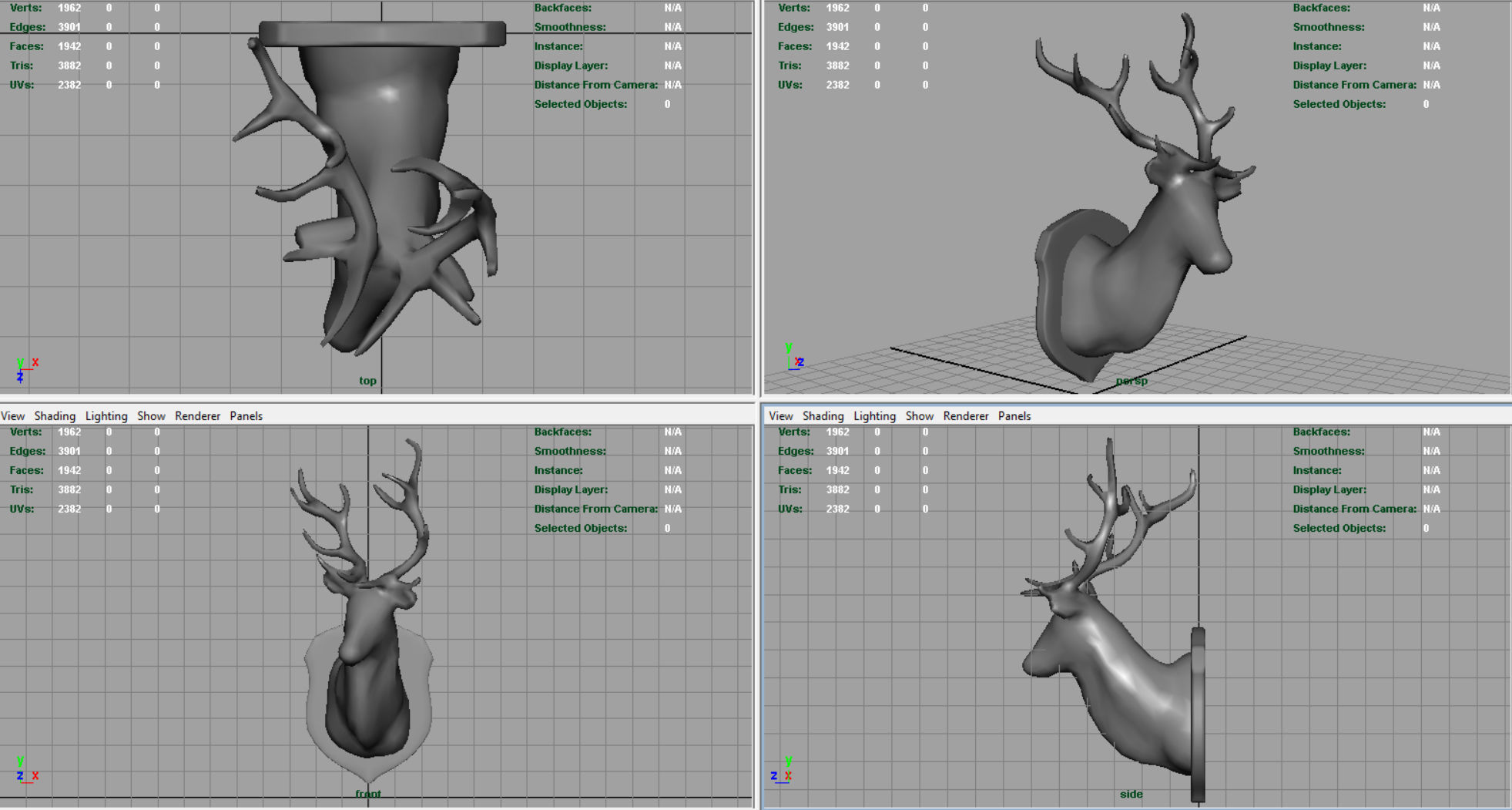Open the Shading menu in the side panel
This screenshot has width=1512, height=810.
pyautogui.click(x=823, y=416)
